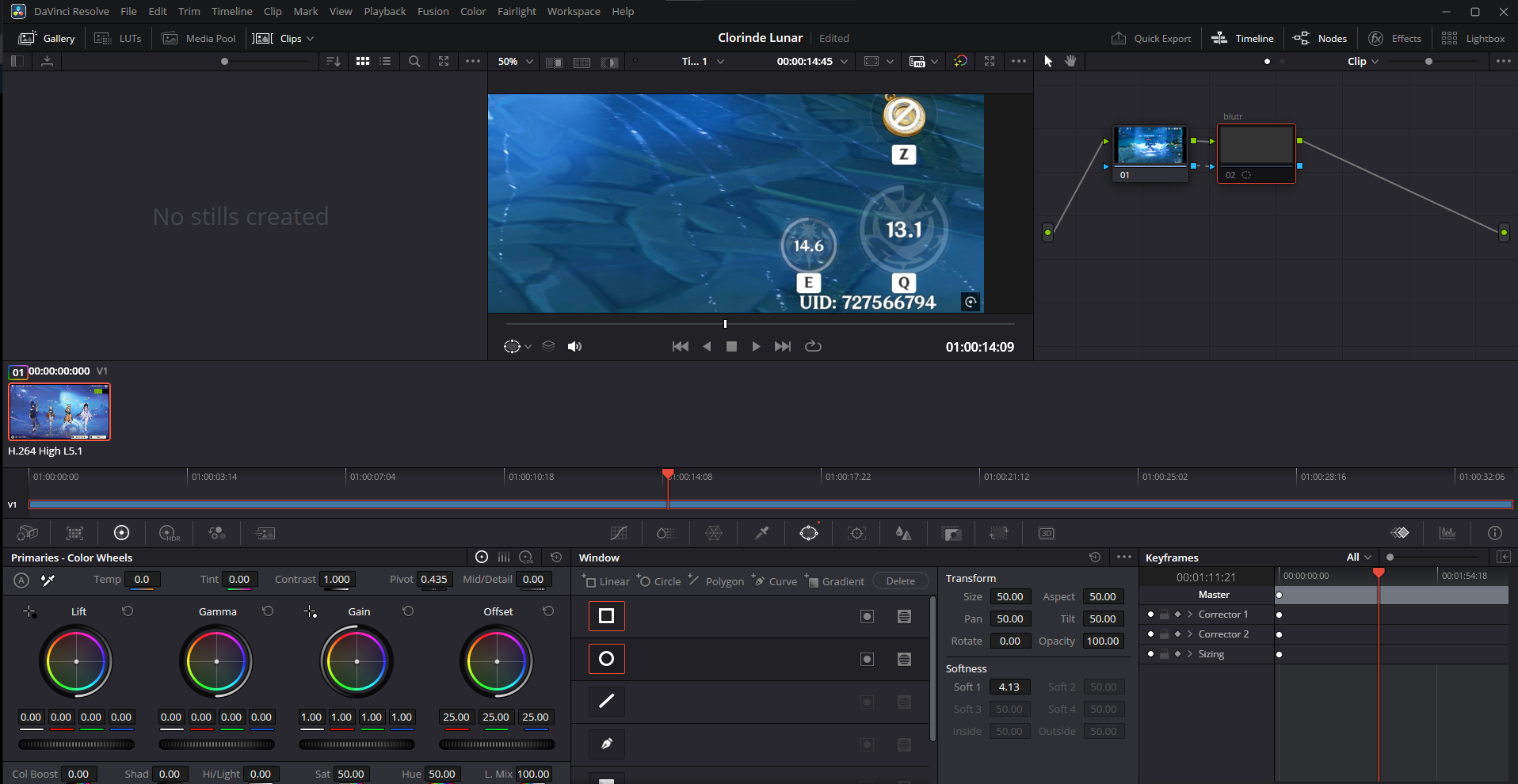The image size is (1518, 784).
Task: Reset the Lift color wheel
Action: tap(128, 611)
